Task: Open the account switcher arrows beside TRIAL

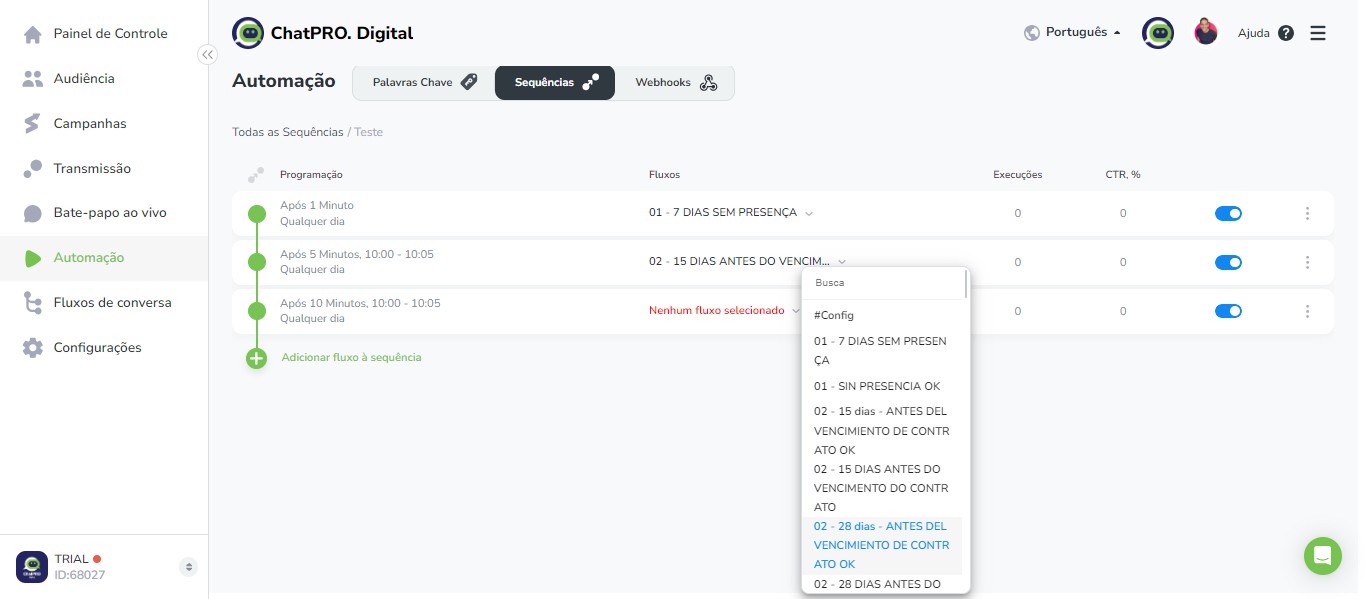Action: 188,567
